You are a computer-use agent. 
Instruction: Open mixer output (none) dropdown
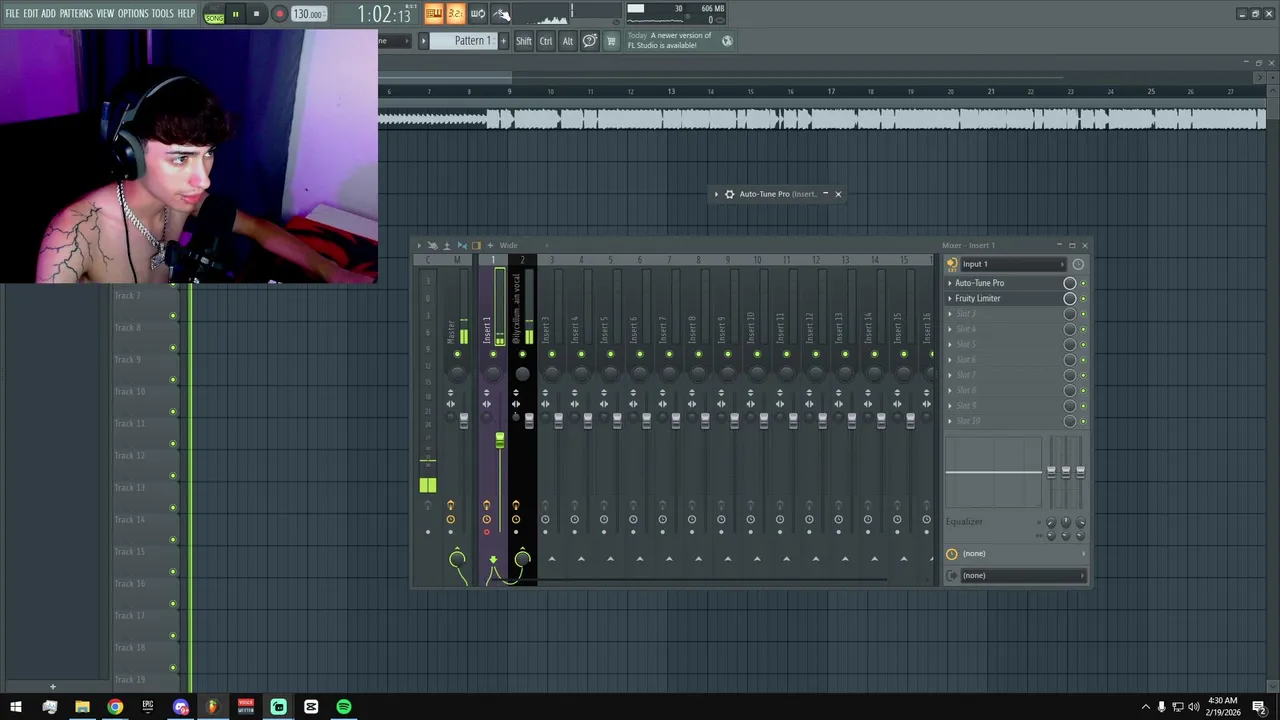point(1024,575)
